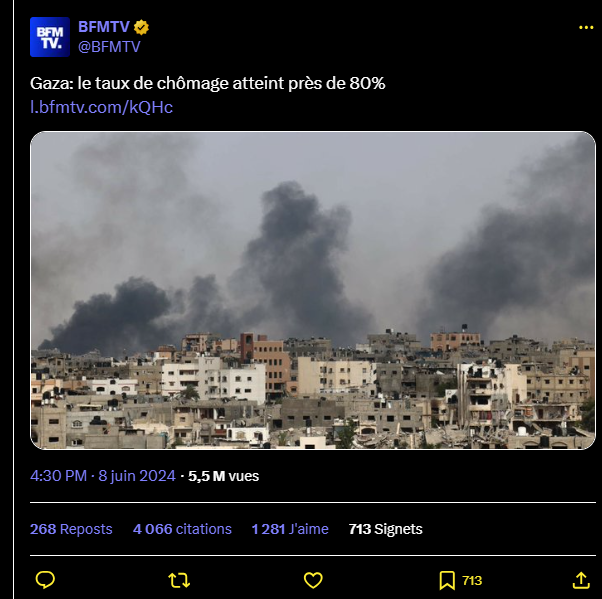The width and height of the screenshot is (602, 599).
Task: Click the gold verified badge
Action: [141, 27]
